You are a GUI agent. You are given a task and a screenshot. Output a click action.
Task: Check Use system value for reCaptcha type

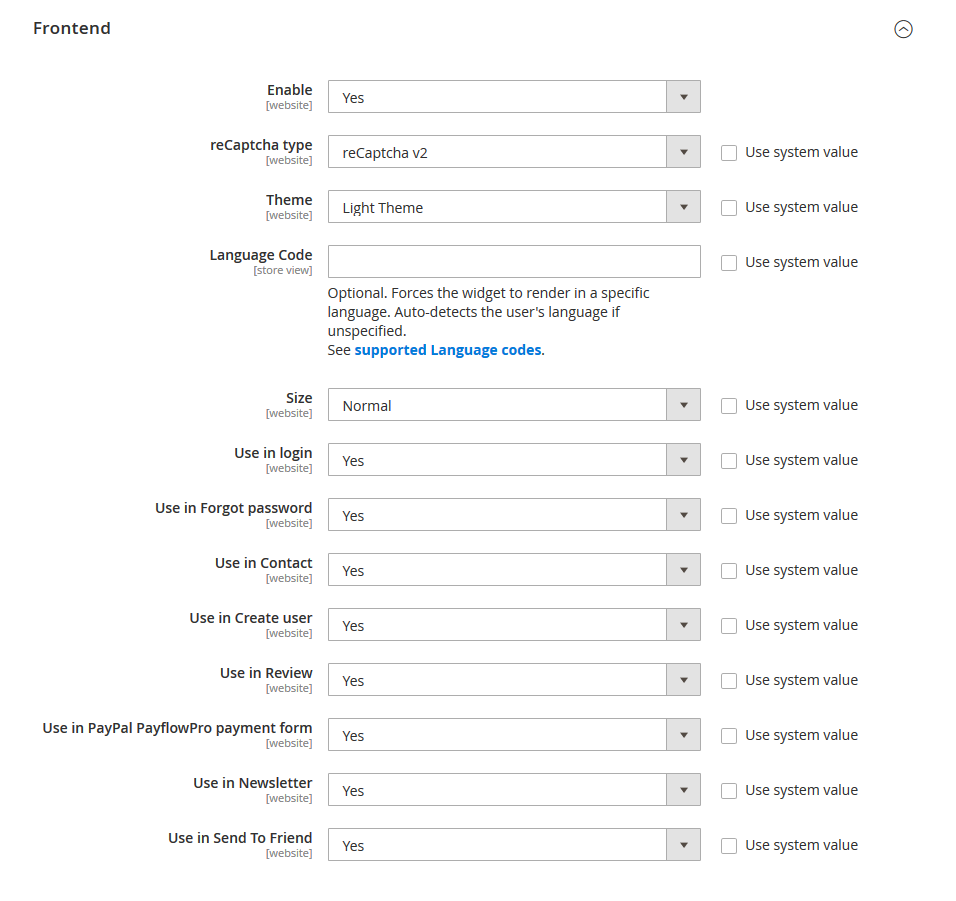click(x=729, y=152)
